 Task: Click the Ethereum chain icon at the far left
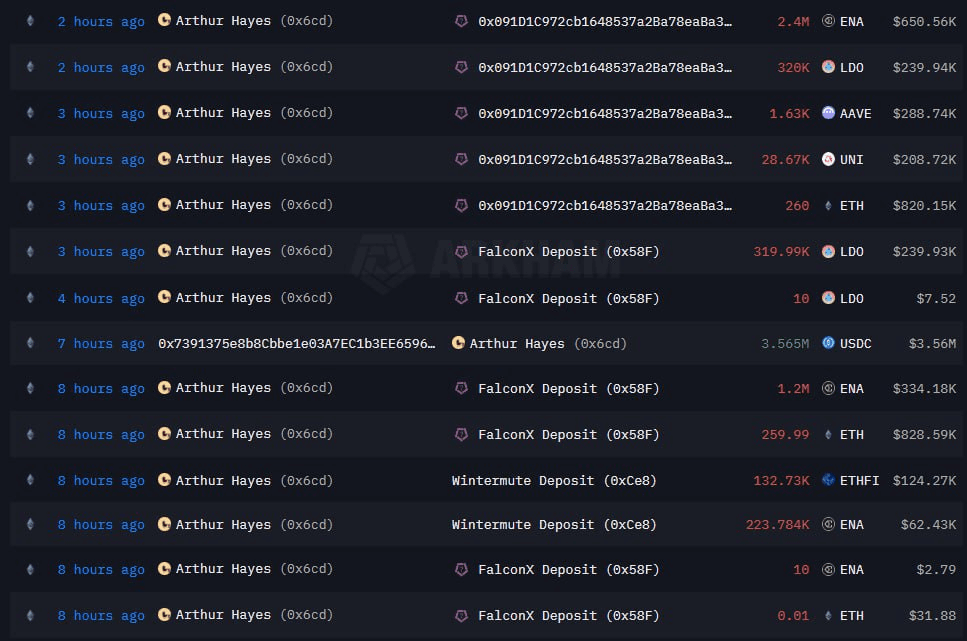(x=30, y=21)
